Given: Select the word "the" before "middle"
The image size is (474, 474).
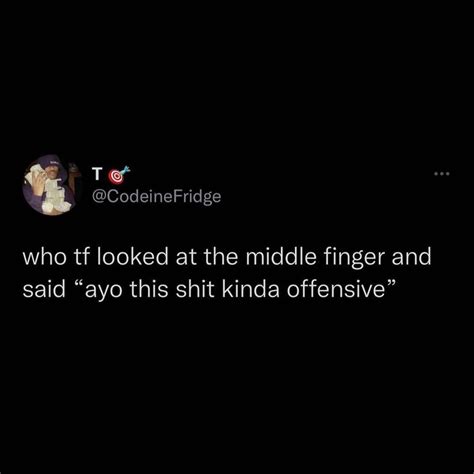Looking at the screenshot, I should tap(223, 257).
